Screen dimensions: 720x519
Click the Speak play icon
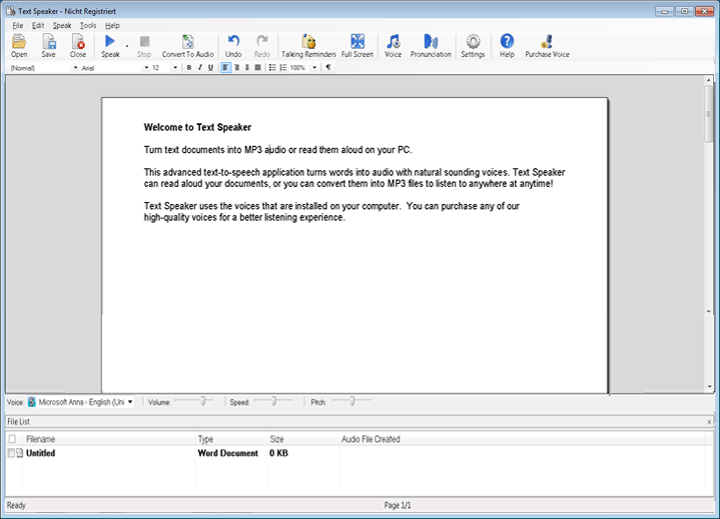pos(109,42)
